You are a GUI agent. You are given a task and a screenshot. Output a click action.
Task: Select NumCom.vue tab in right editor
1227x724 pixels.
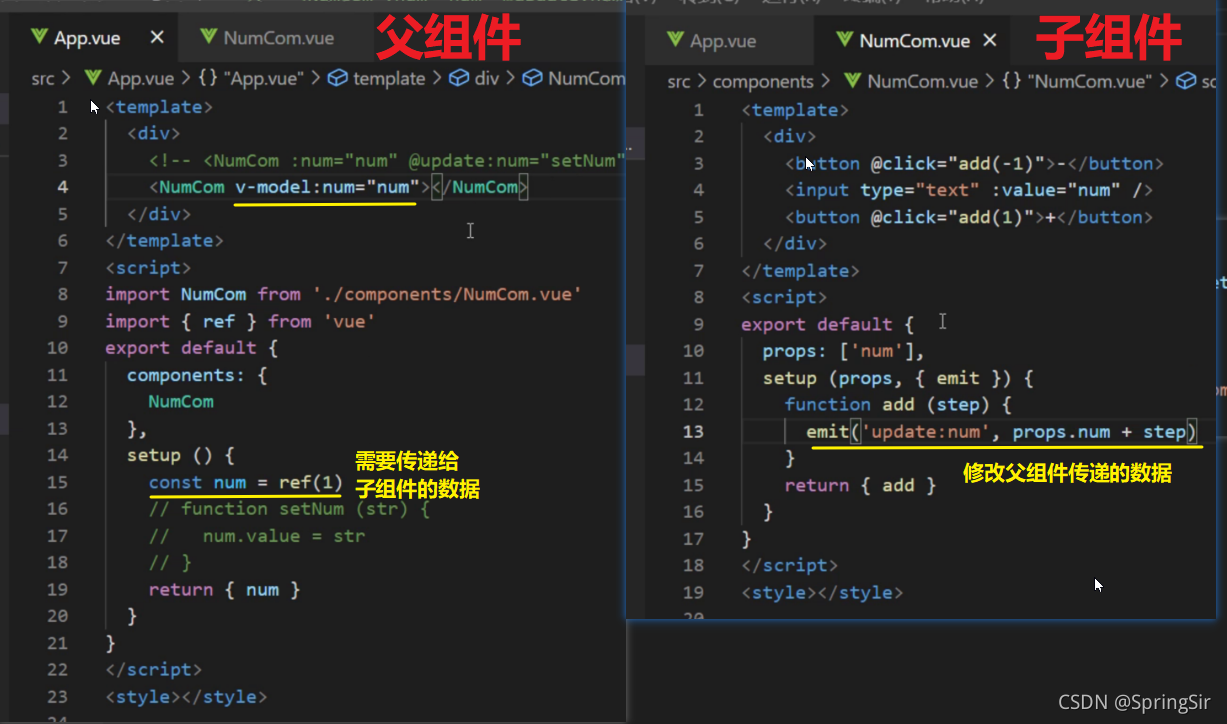click(x=914, y=41)
